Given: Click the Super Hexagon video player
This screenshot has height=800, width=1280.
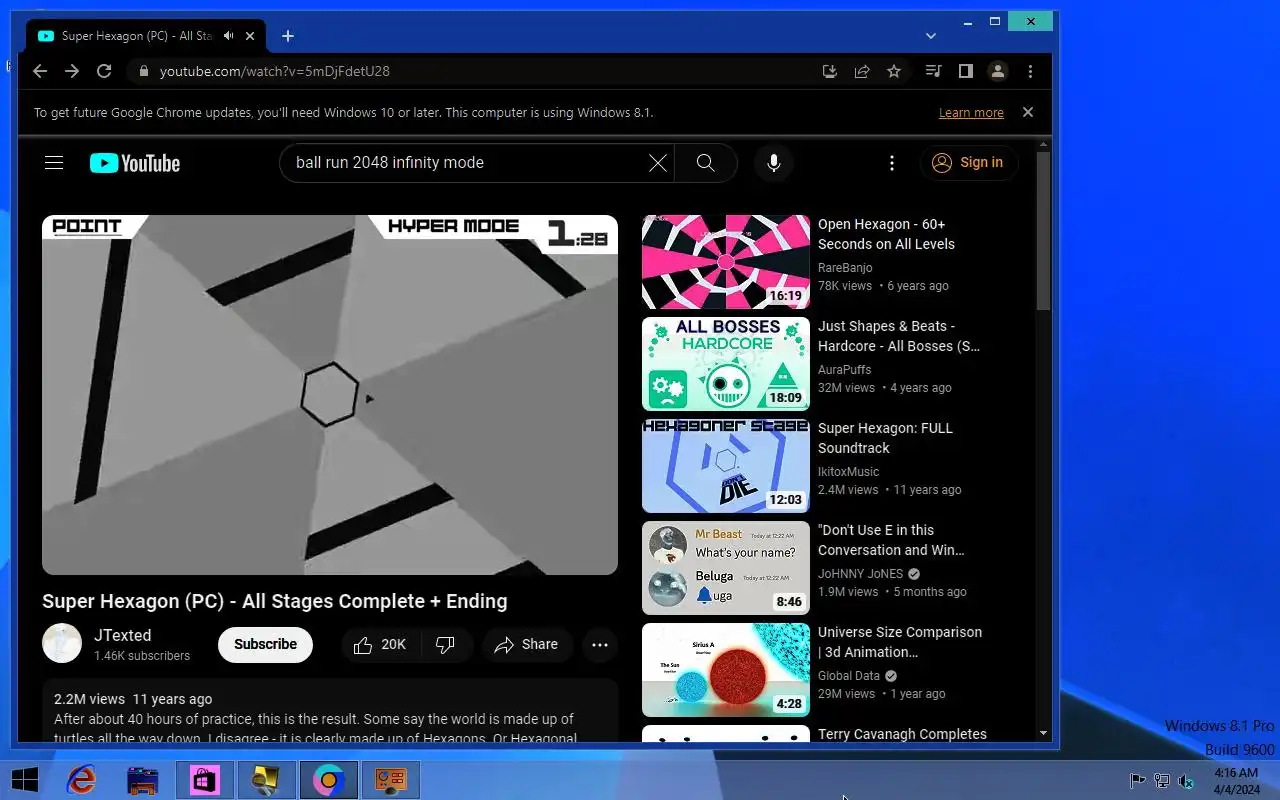Looking at the screenshot, I should tap(330, 395).
